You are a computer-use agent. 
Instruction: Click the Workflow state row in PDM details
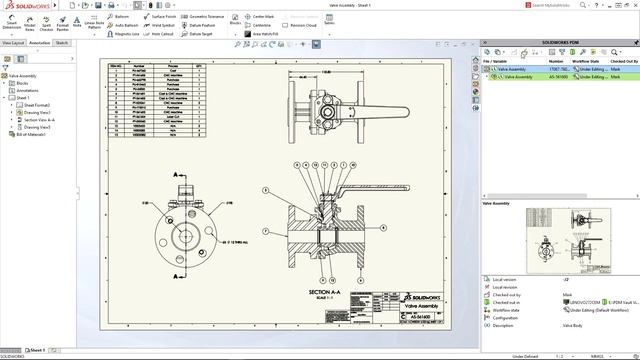561,310
